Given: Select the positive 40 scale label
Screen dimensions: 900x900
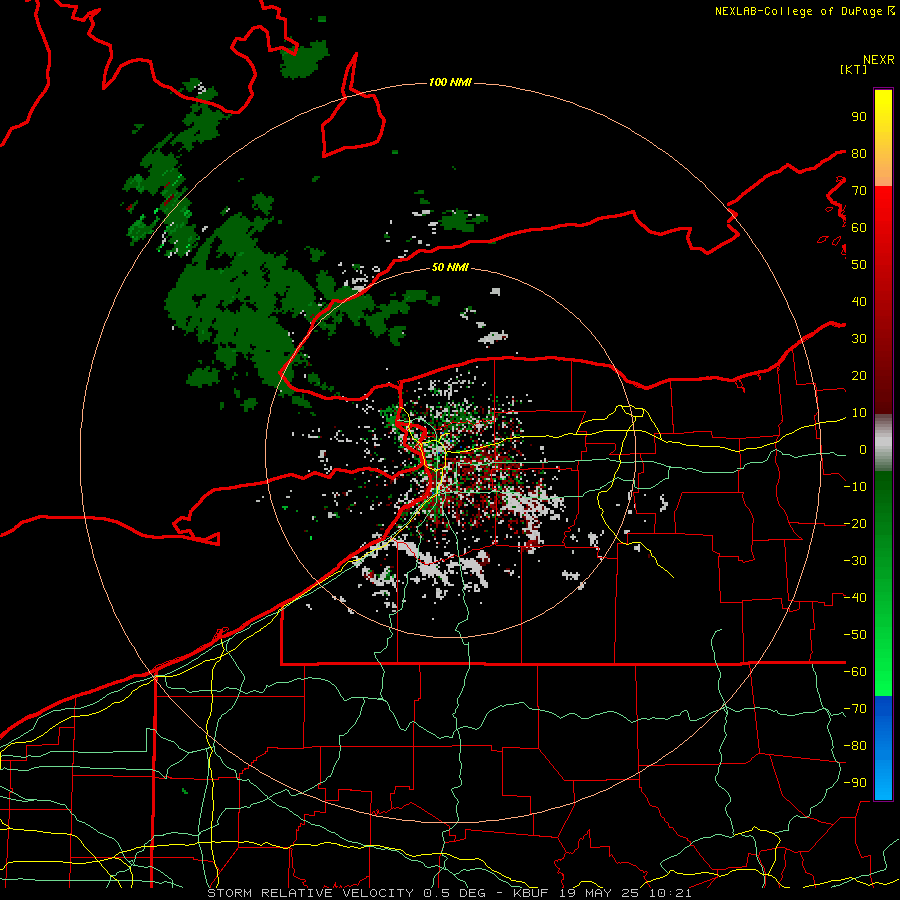Looking at the screenshot, I should pyautogui.click(x=859, y=301).
